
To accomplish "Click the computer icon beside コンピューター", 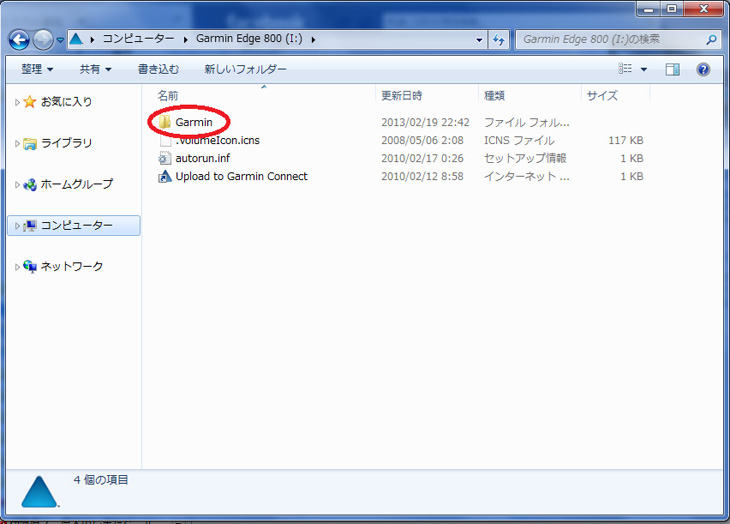I will pyautogui.click(x=30, y=226).
